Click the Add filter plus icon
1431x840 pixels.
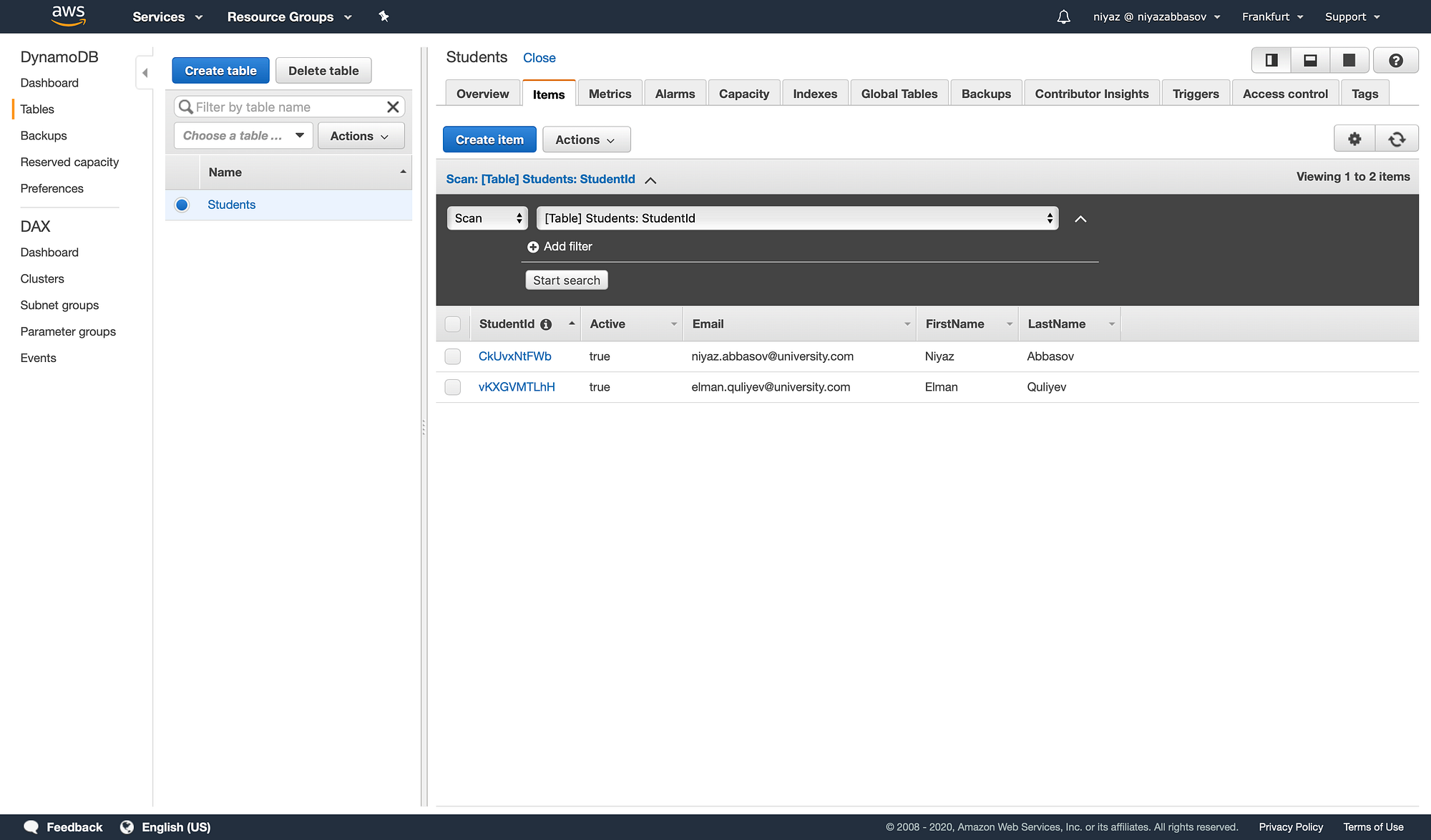tap(533, 246)
